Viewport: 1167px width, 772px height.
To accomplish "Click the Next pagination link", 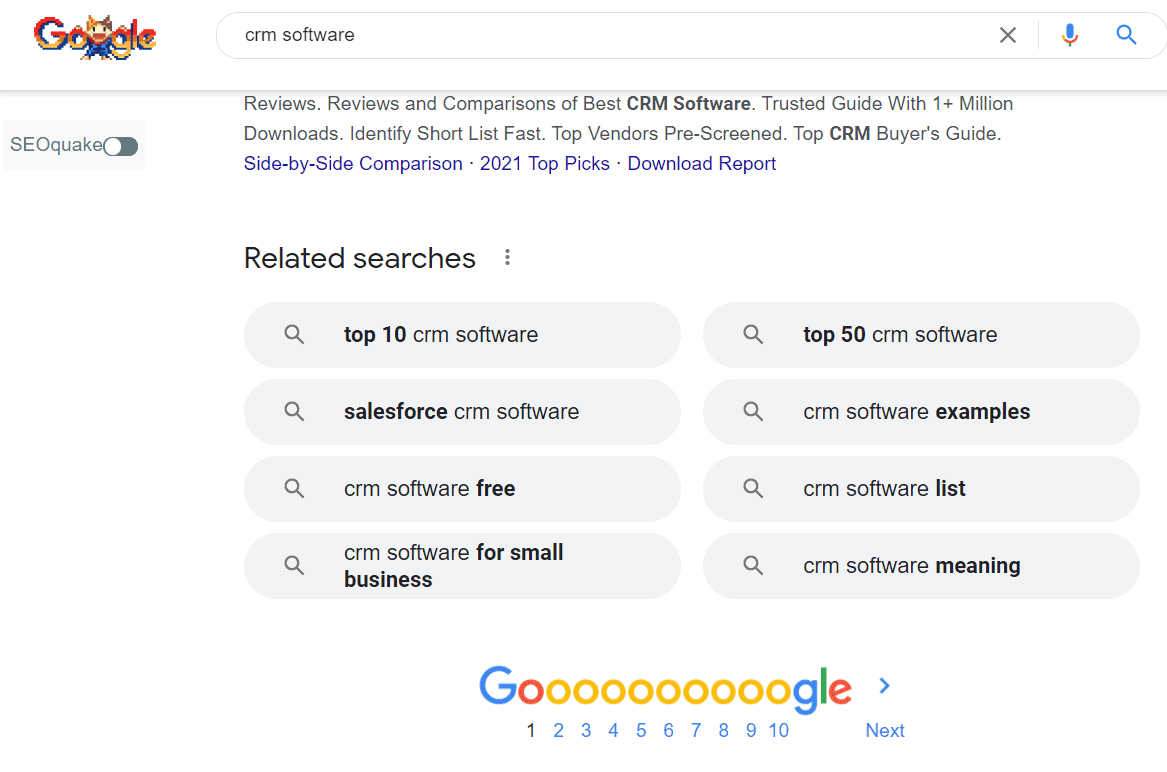I will (885, 731).
